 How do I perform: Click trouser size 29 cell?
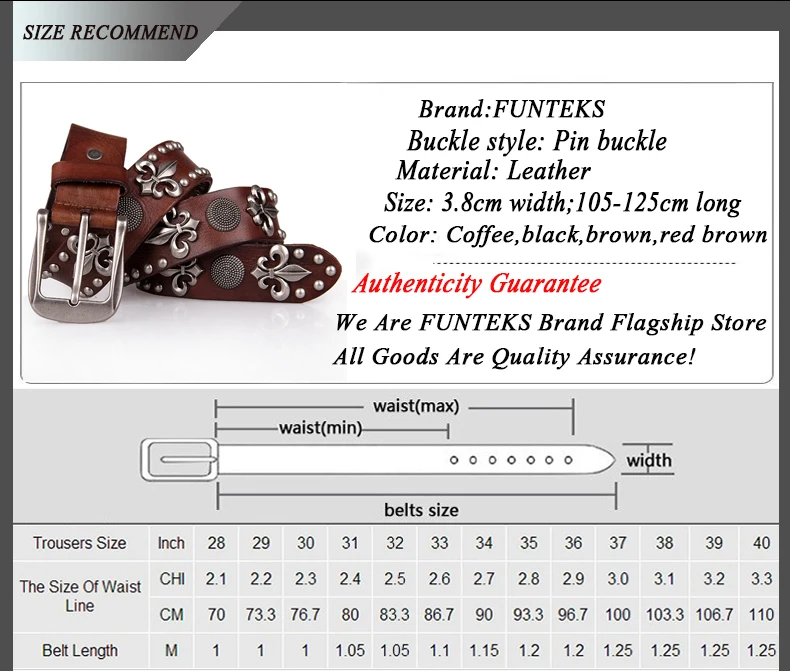[260, 543]
